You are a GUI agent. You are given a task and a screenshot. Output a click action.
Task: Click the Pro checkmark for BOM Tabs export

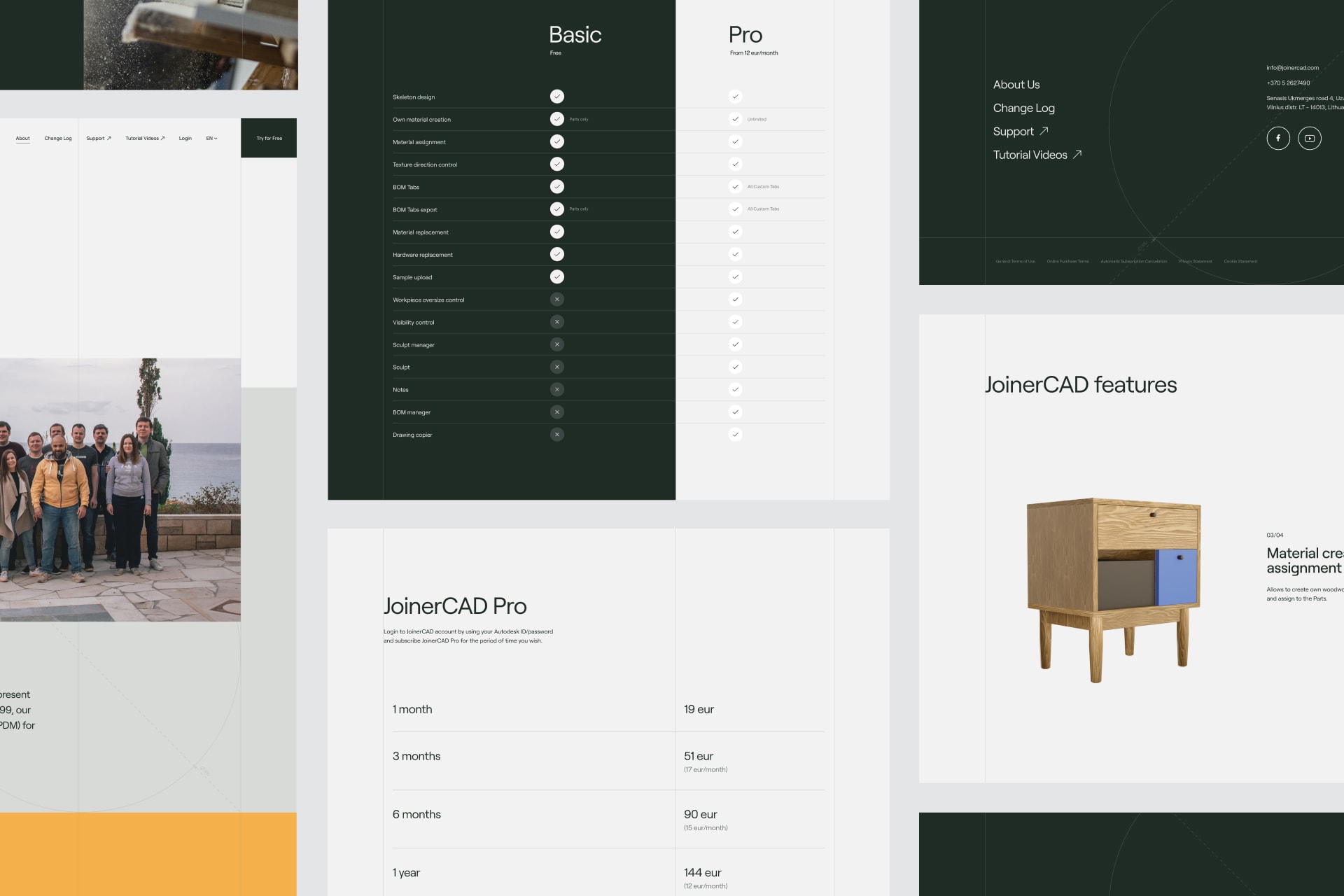[735, 209]
